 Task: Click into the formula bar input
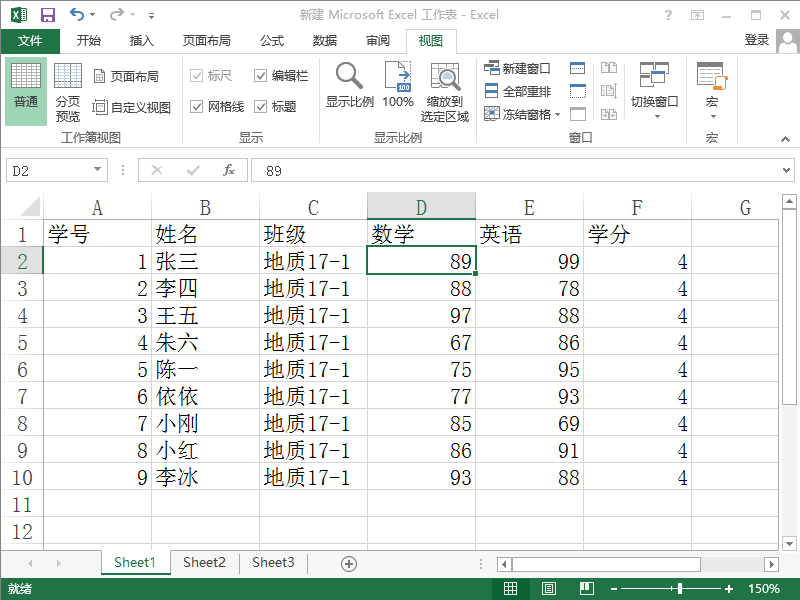point(515,170)
